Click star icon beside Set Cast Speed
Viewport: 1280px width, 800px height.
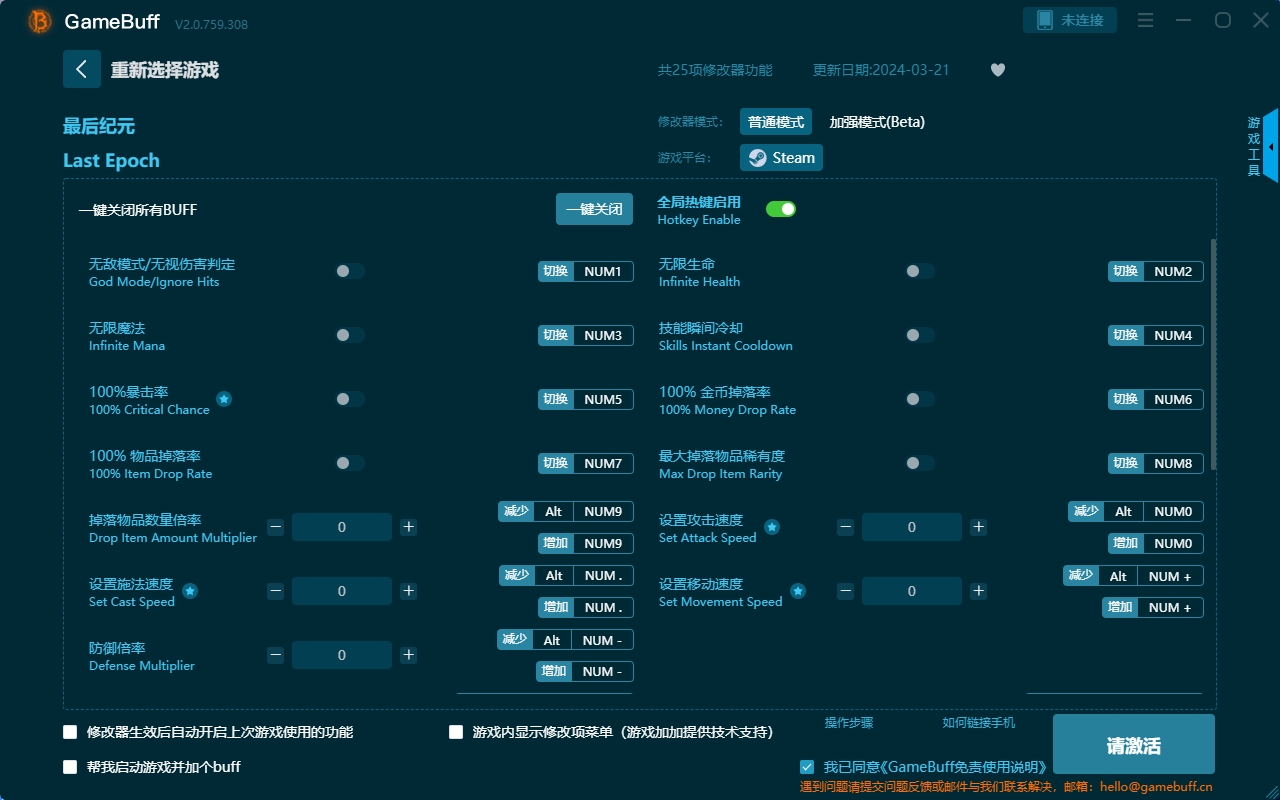click(x=190, y=591)
